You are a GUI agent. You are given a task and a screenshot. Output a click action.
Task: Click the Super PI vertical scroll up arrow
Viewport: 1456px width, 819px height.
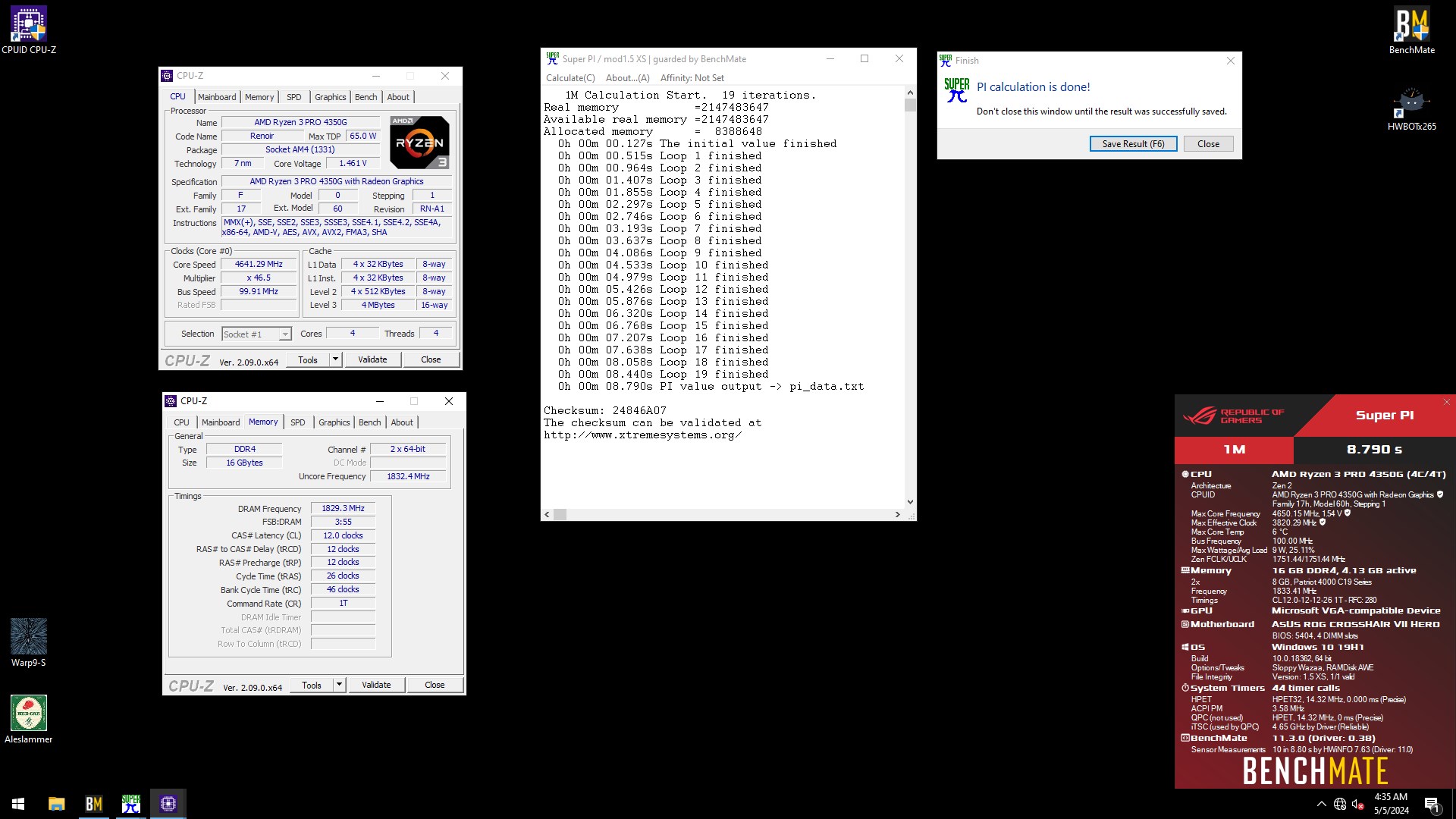pyautogui.click(x=910, y=93)
